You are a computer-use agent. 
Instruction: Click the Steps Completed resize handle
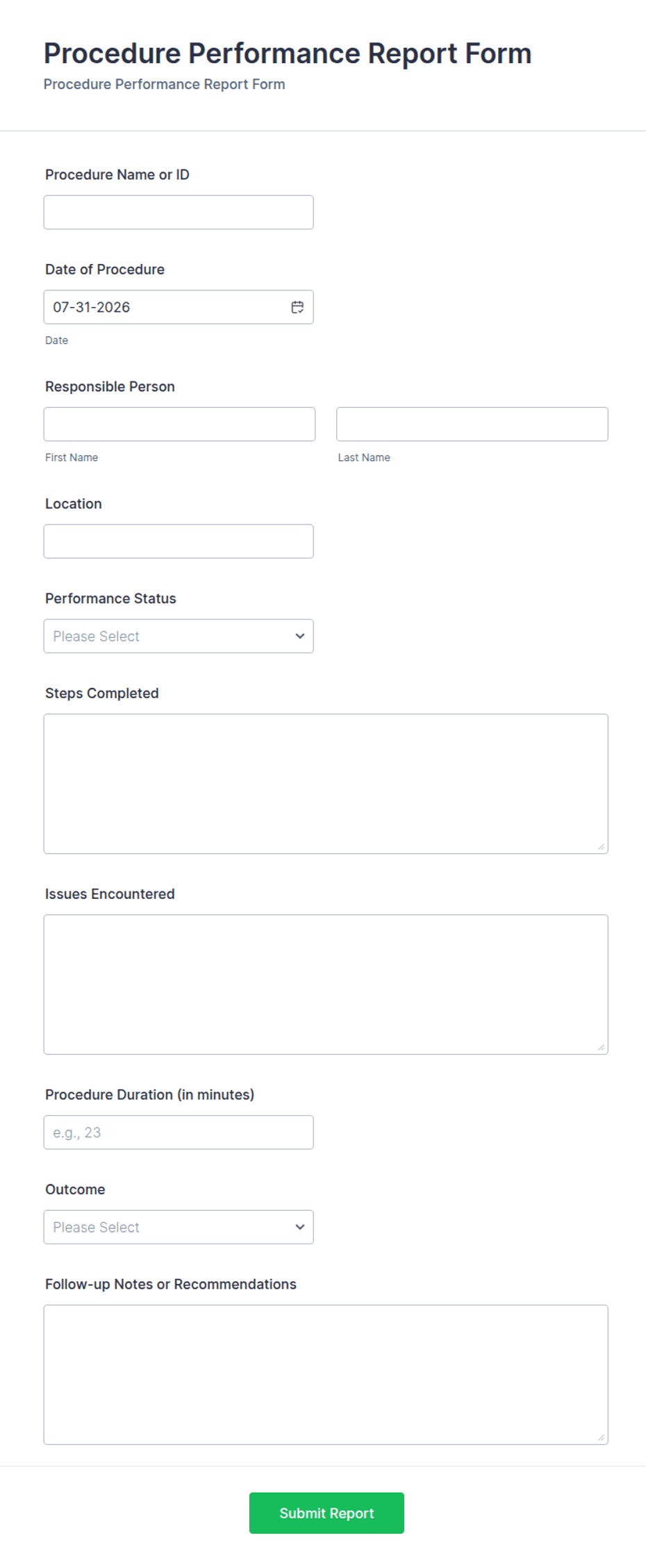(601, 846)
